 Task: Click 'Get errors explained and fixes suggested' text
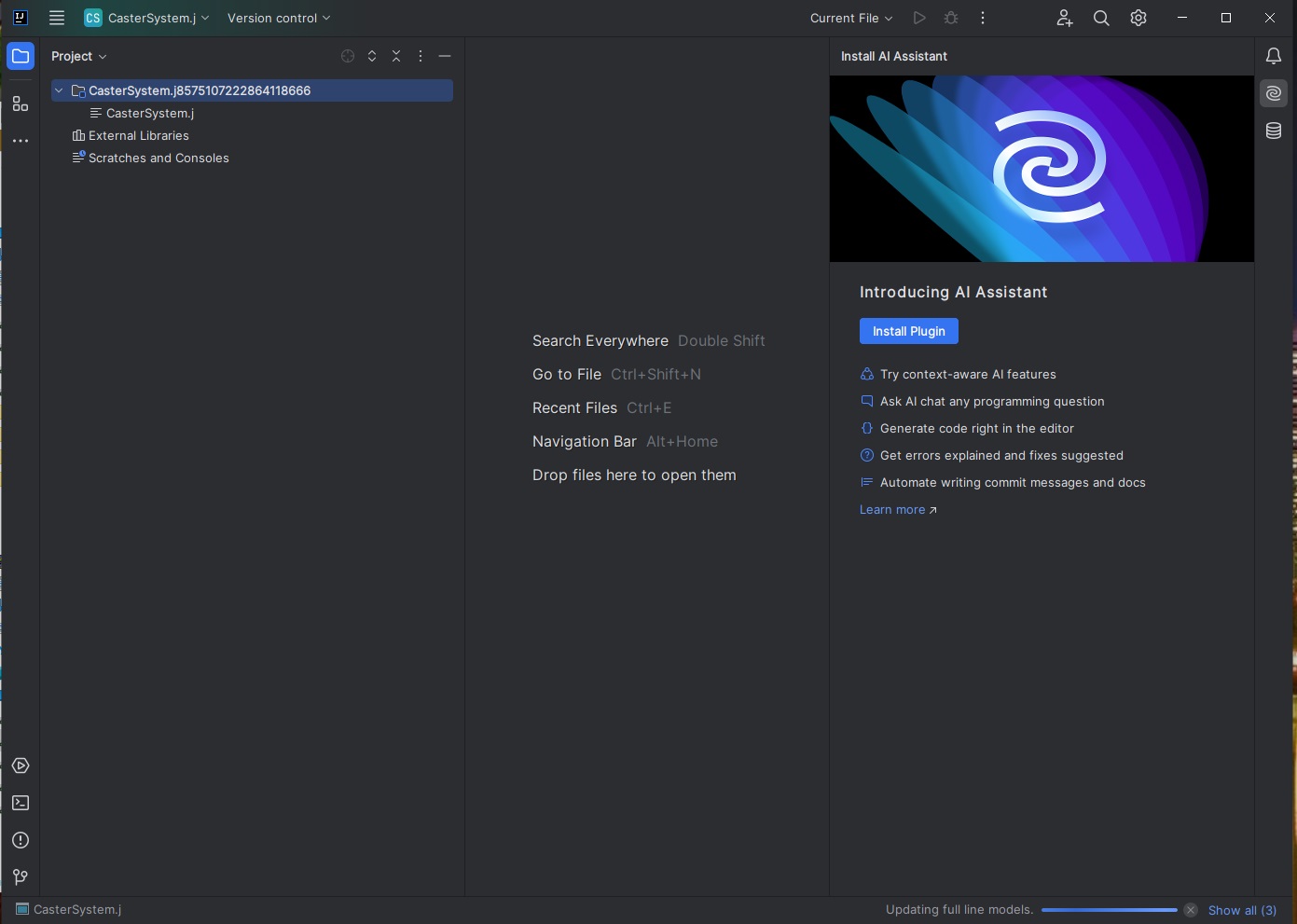tap(1001, 455)
